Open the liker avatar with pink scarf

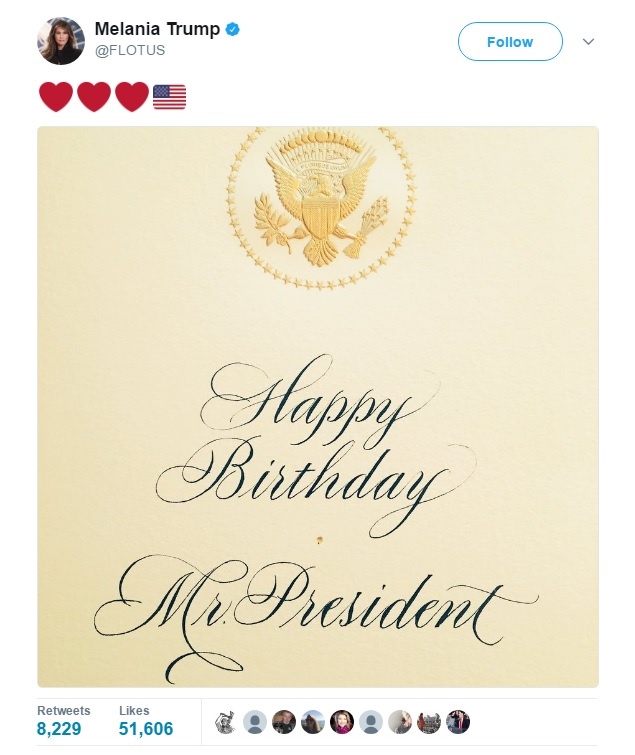coord(342,722)
